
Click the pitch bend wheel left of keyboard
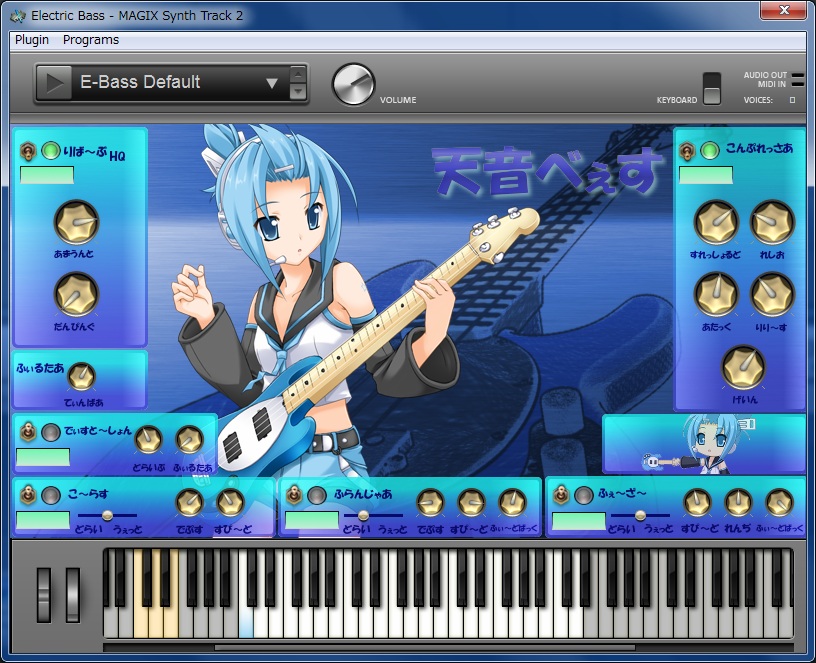pos(44,595)
